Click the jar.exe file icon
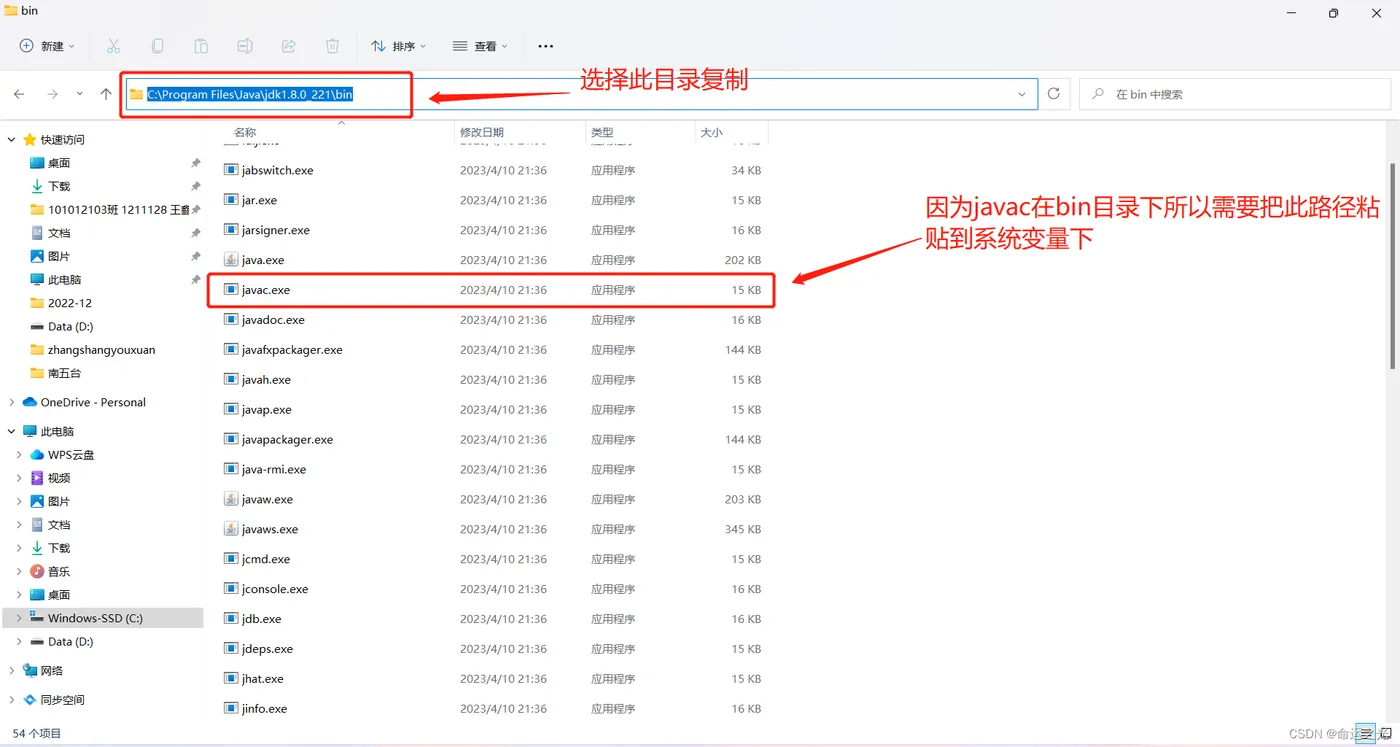Screen dimensions: 1400x747 231,200
